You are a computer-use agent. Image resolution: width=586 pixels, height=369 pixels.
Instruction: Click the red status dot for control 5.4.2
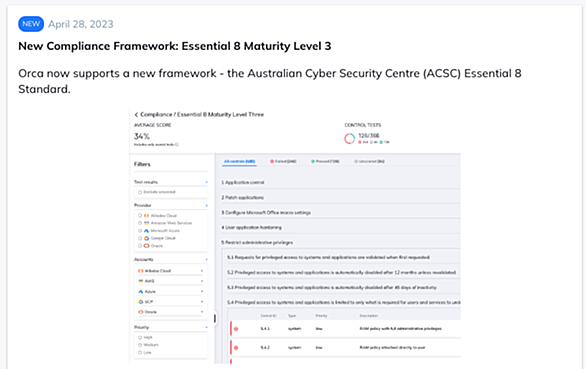(236, 348)
